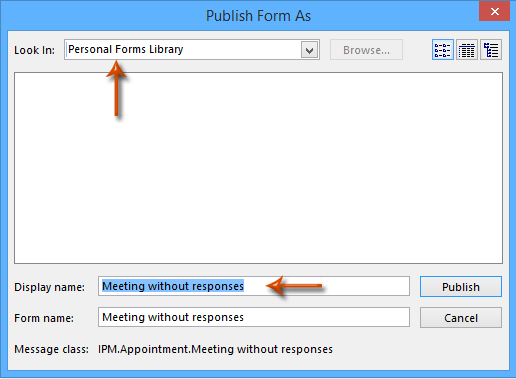Focus the Form name input field
The width and height of the screenshot is (516, 379).
pyautogui.click(x=254, y=317)
